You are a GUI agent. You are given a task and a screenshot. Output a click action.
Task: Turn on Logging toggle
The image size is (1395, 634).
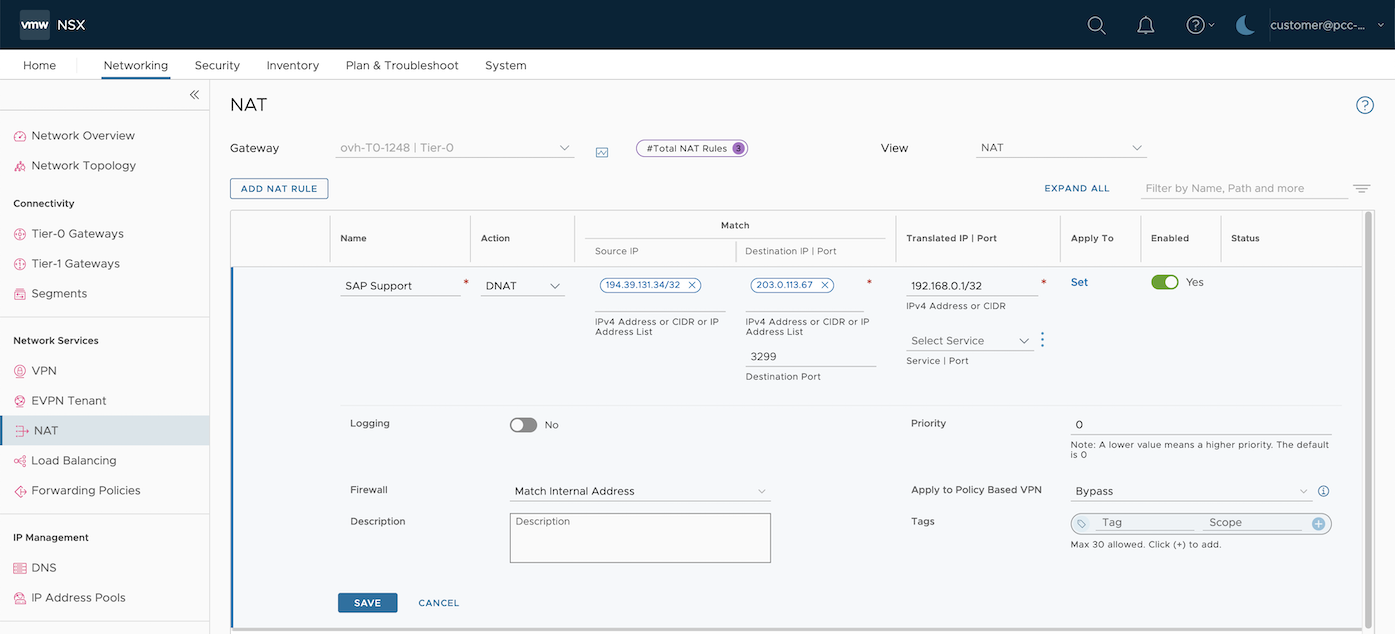[522, 424]
